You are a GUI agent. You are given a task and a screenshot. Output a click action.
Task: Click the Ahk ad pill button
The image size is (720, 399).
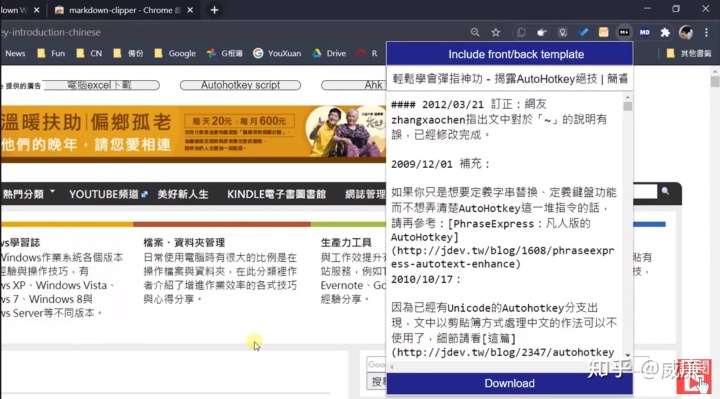click(x=354, y=85)
